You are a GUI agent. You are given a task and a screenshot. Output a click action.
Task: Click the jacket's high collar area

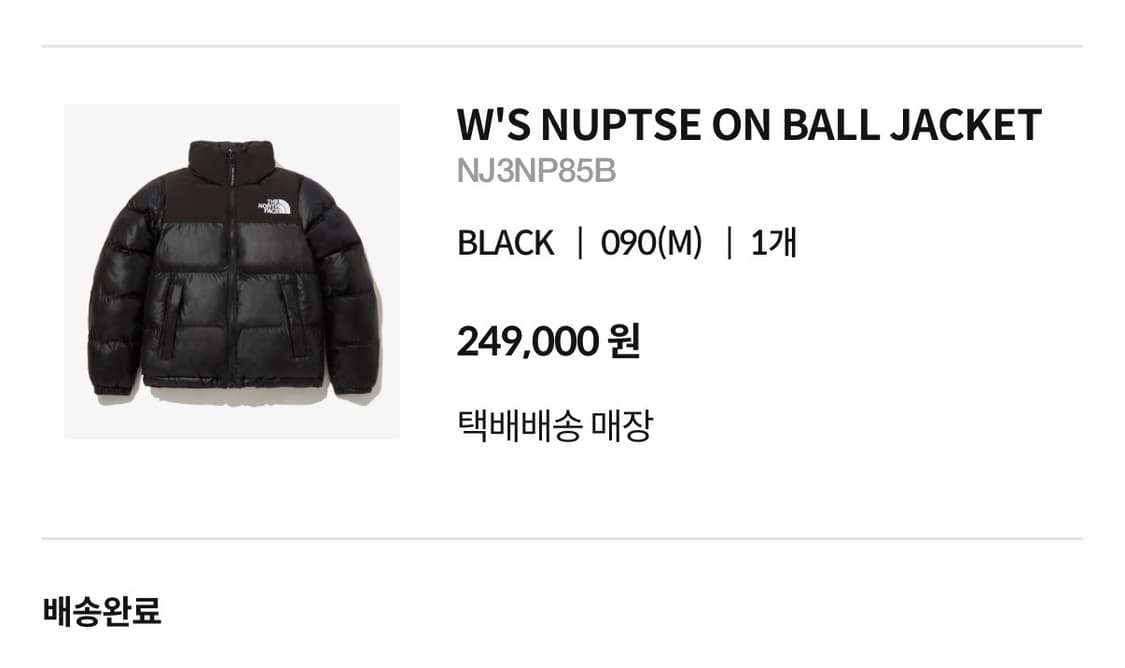pyautogui.click(x=231, y=159)
